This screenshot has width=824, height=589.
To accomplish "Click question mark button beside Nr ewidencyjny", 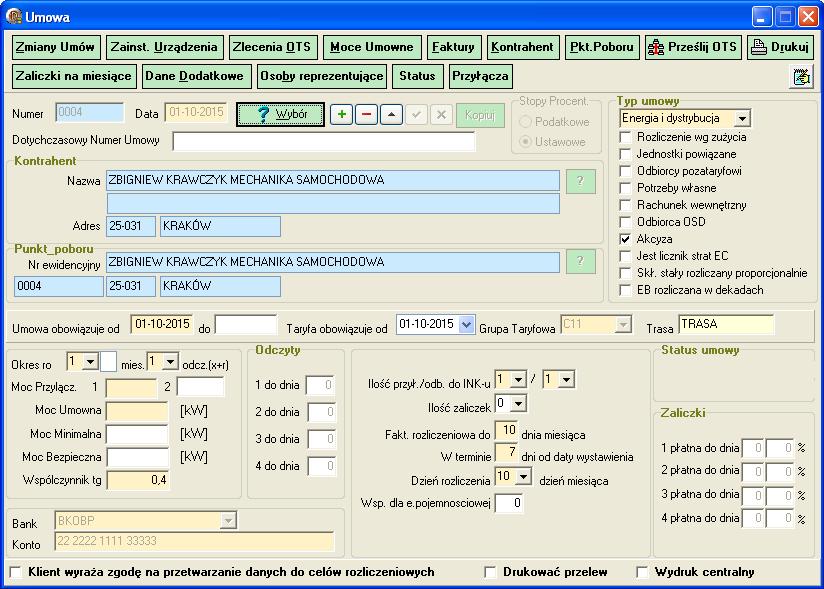I will point(581,262).
